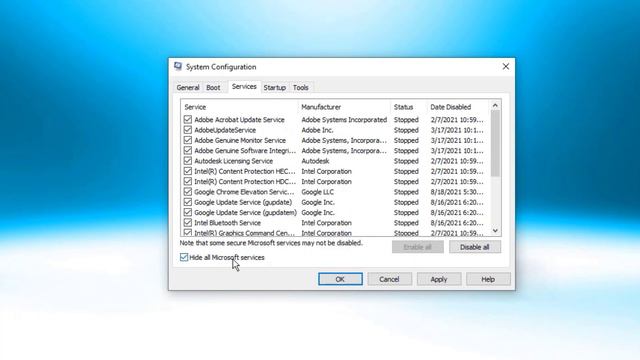Click the greyed Enable all button
640x360 pixels.
[418, 247]
